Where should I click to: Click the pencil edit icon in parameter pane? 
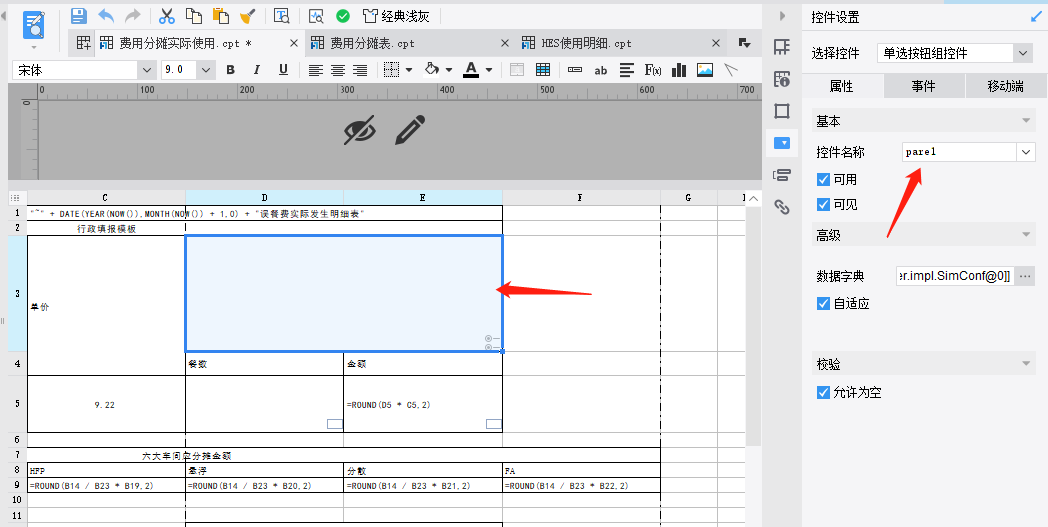409,130
